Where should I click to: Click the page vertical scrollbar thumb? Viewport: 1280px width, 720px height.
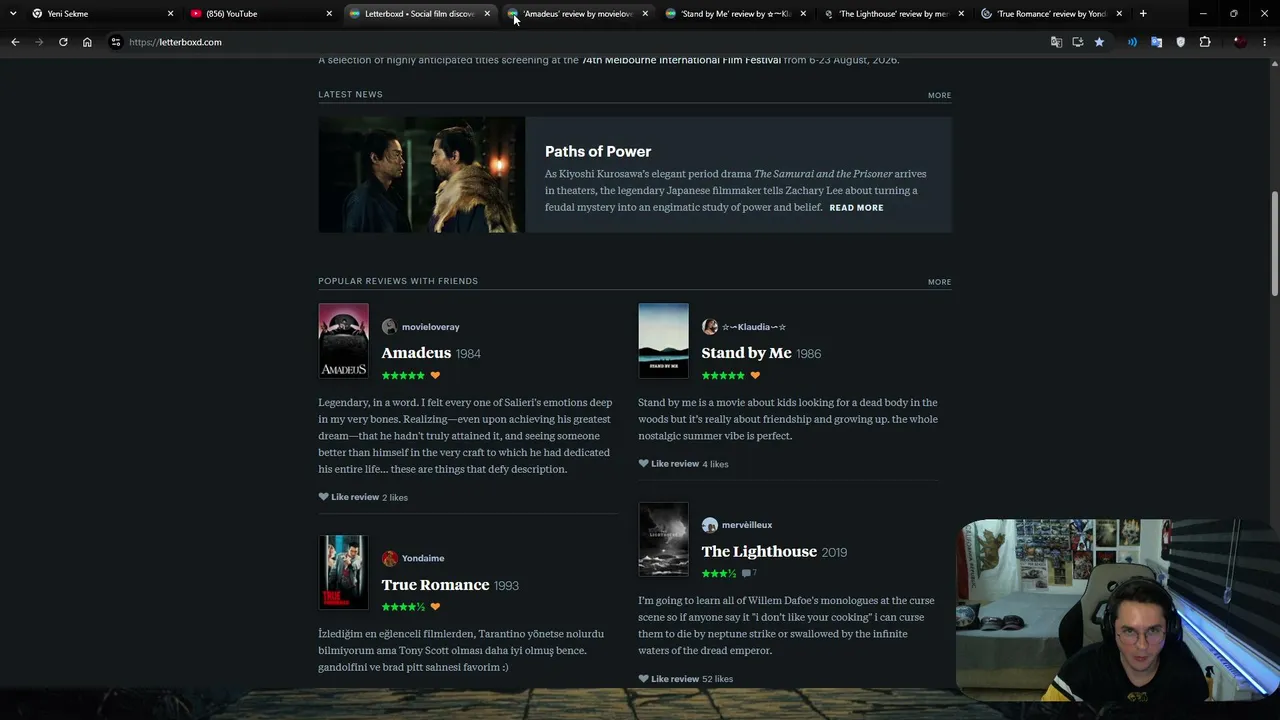pyautogui.click(x=1274, y=243)
